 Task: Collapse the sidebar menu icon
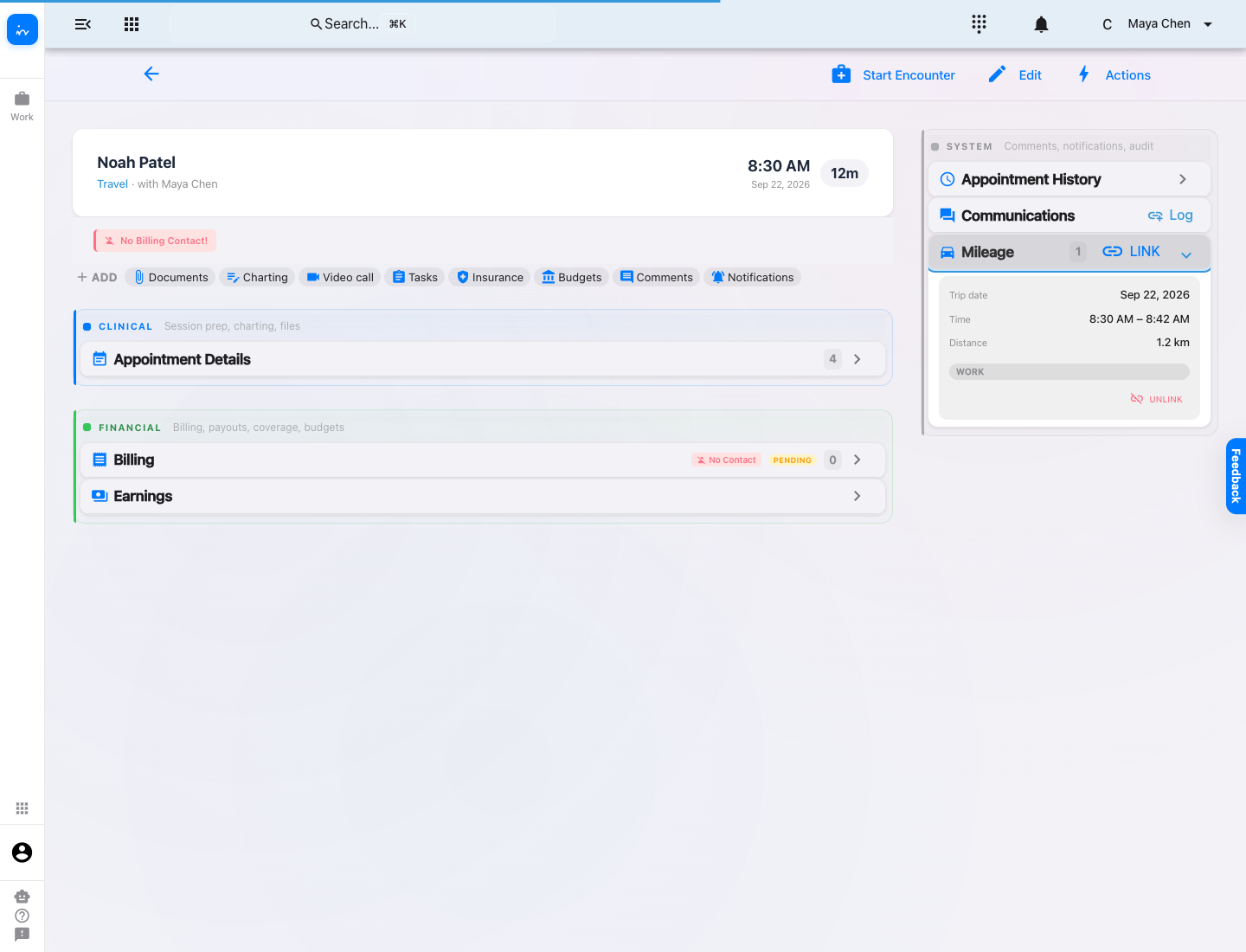[83, 24]
